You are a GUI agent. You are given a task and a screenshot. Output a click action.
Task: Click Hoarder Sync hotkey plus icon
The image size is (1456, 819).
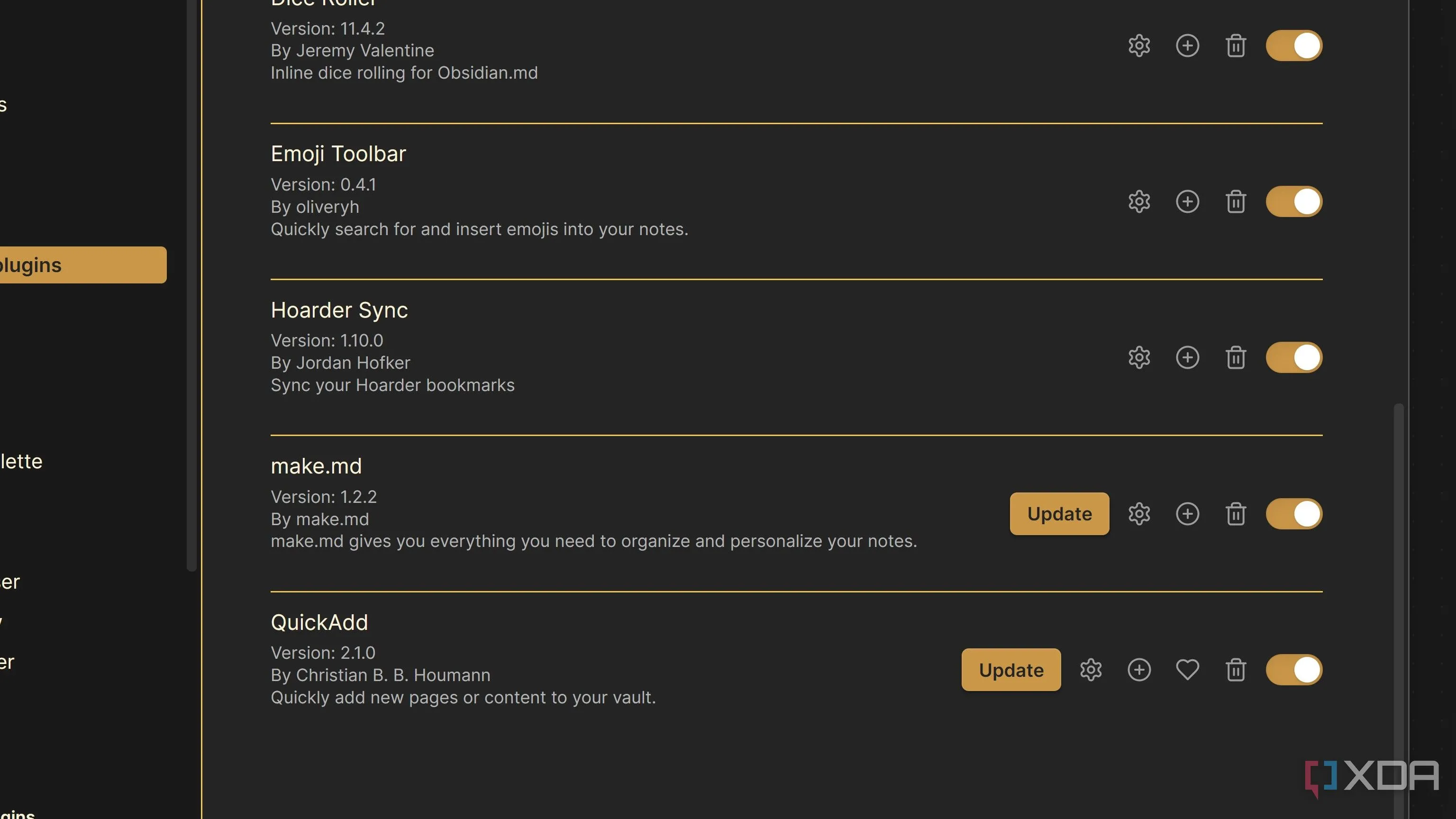1187,358
